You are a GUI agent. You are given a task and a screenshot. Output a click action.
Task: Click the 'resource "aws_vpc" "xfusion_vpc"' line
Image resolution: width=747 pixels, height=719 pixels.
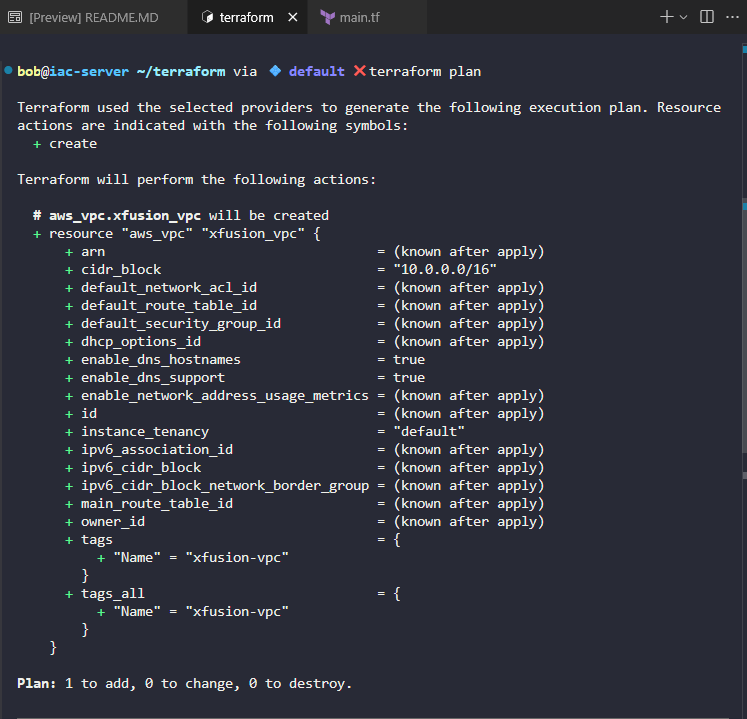pos(177,233)
